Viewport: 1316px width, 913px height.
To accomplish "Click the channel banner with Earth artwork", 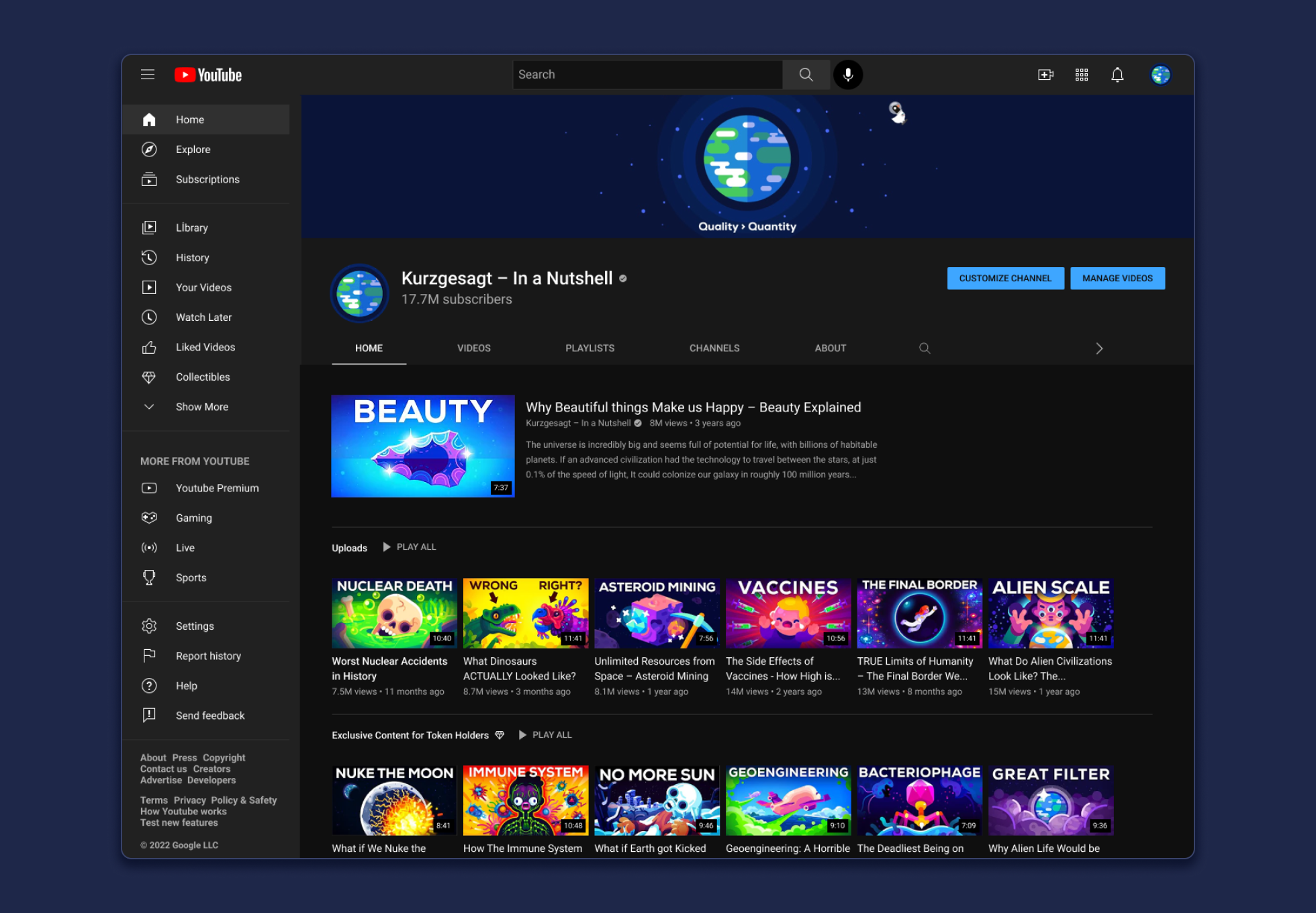I will coord(747,166).
